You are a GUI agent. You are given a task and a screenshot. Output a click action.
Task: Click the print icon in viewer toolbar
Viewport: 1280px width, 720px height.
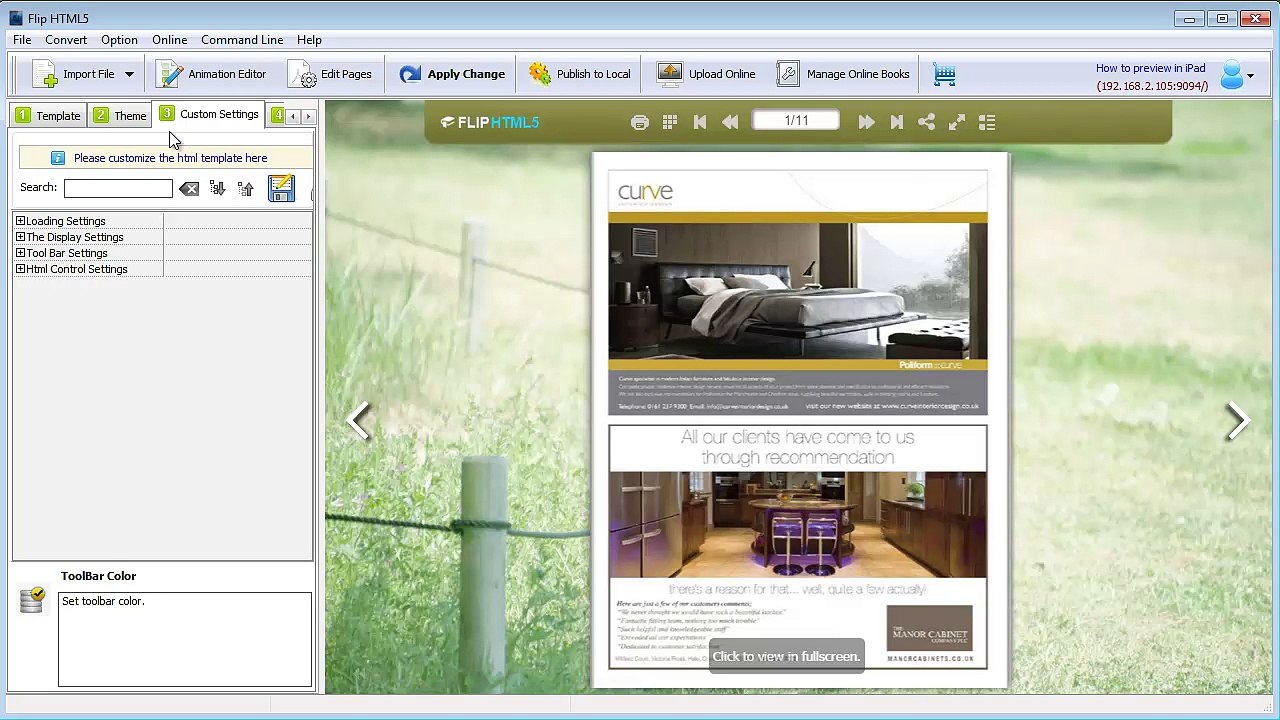640,122
